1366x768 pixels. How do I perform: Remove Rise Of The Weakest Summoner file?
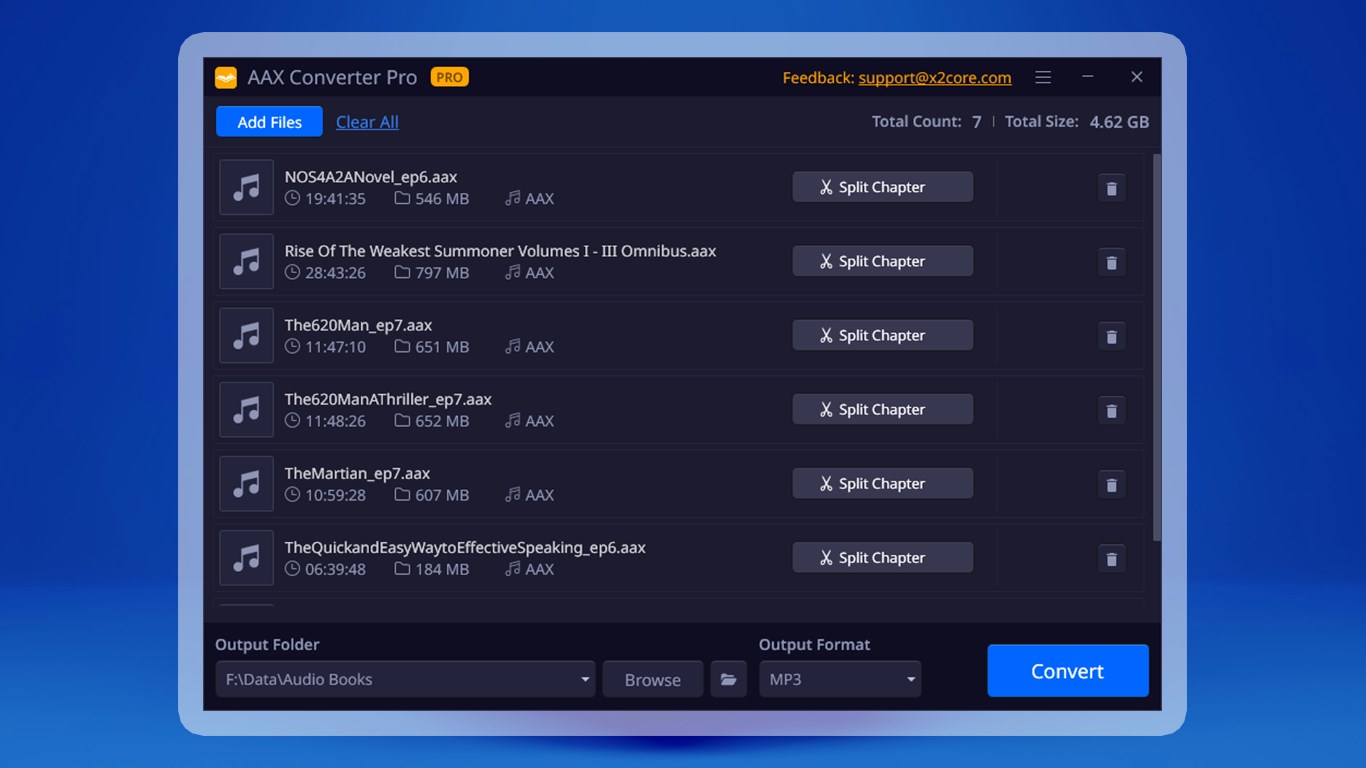tap(1111, 262)
